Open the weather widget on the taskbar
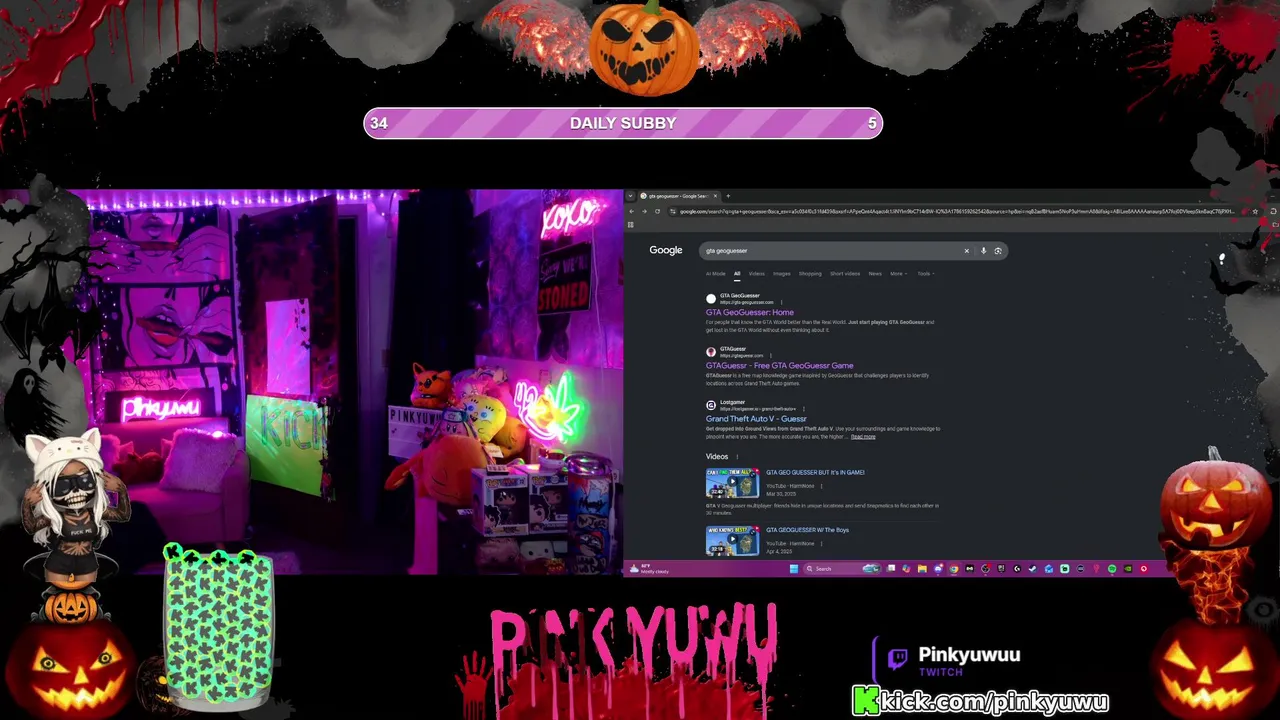Viewport: 1280px width, 720px height. tap(648, 569)
